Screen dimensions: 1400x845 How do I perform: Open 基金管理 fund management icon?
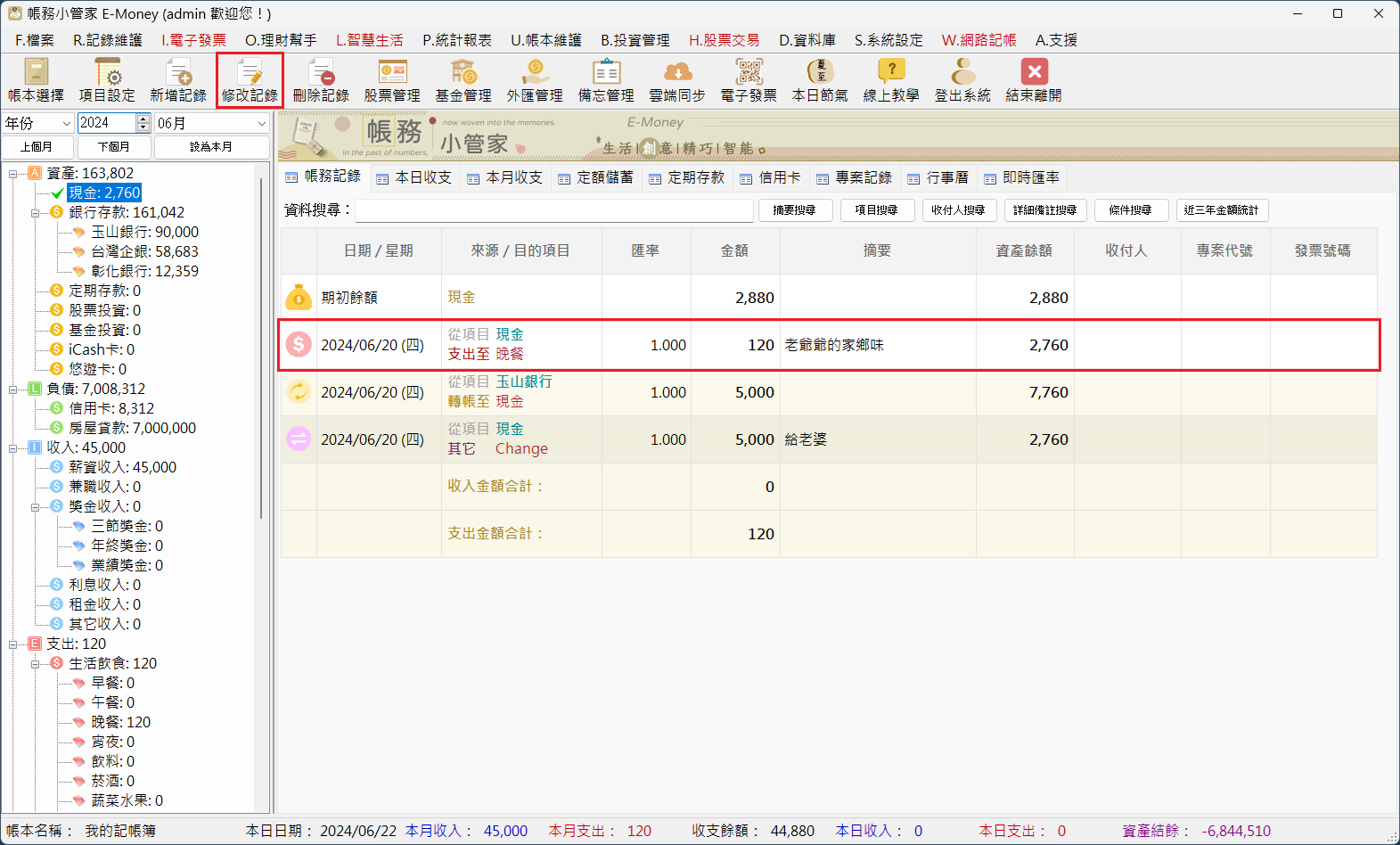click(463, 80)
